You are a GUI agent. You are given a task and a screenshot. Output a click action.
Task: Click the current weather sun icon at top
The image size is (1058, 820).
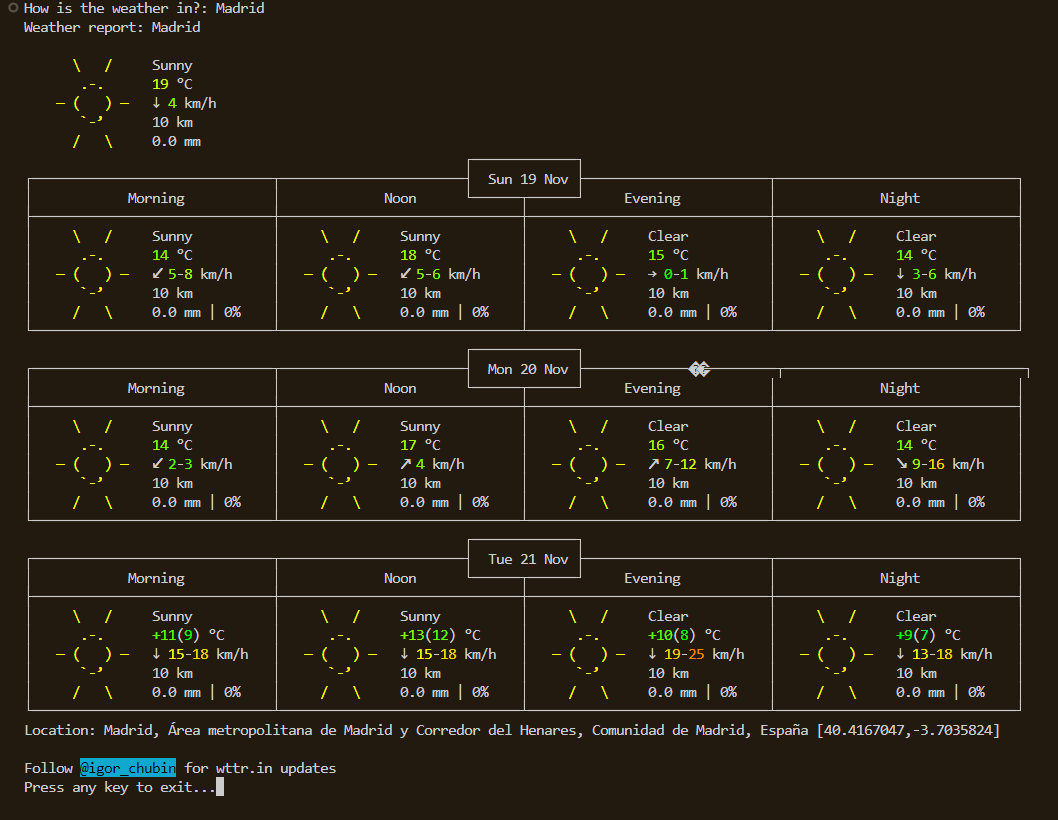point(92,104)
